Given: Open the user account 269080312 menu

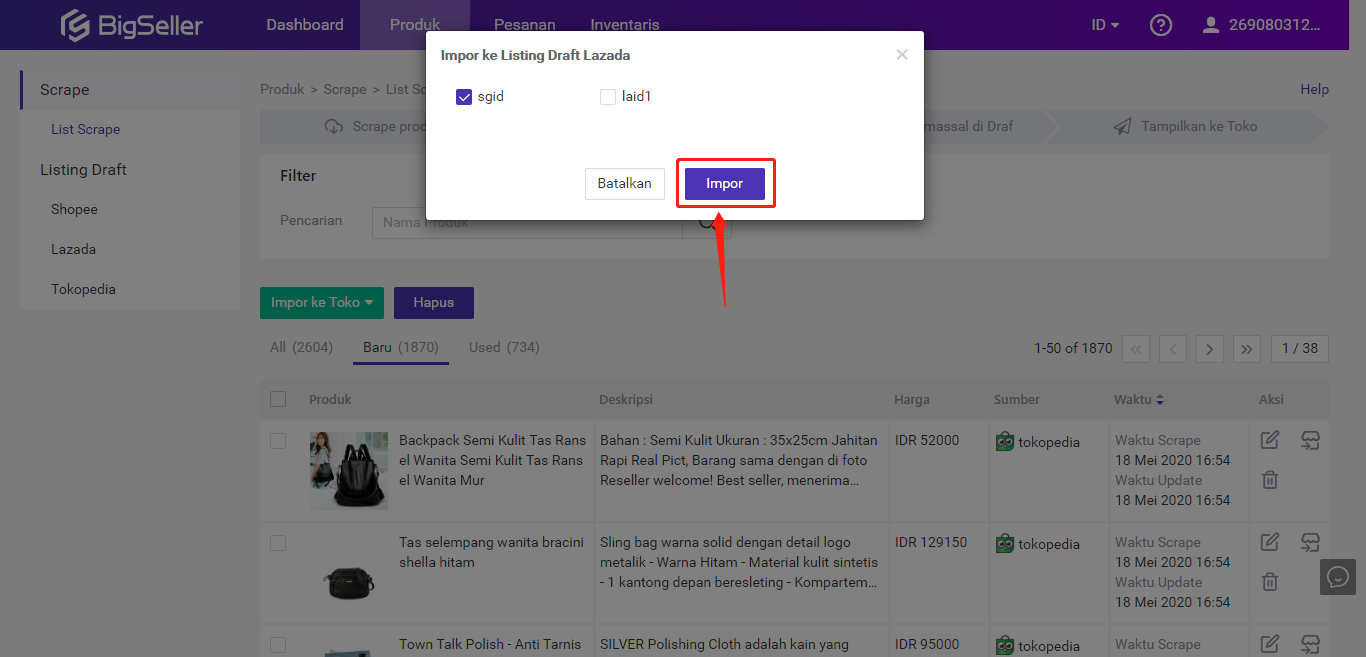Looking at the screenshot, I should tap(1261, 25).
